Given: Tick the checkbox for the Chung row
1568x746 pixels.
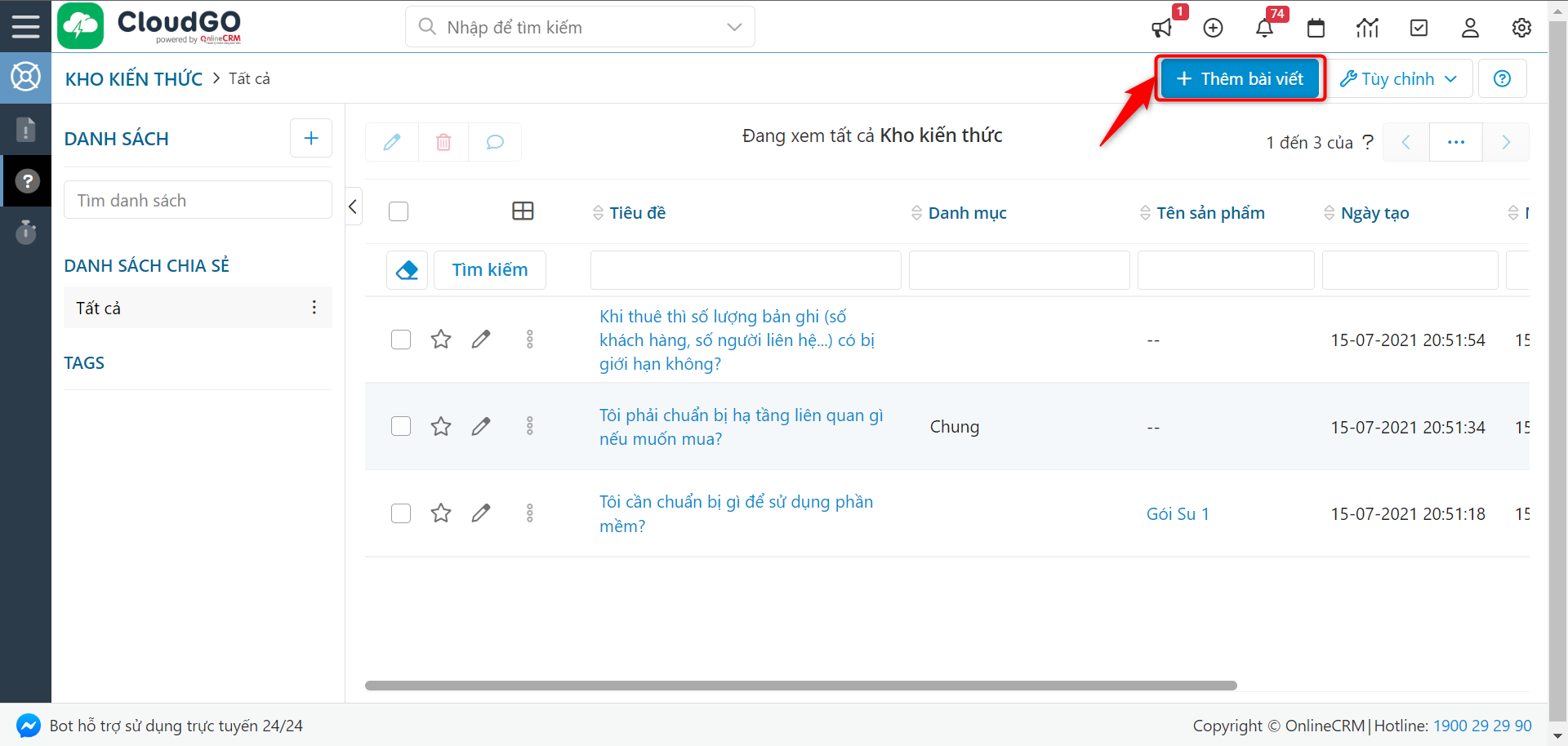Looking at the screenshot, I should 401,426.
